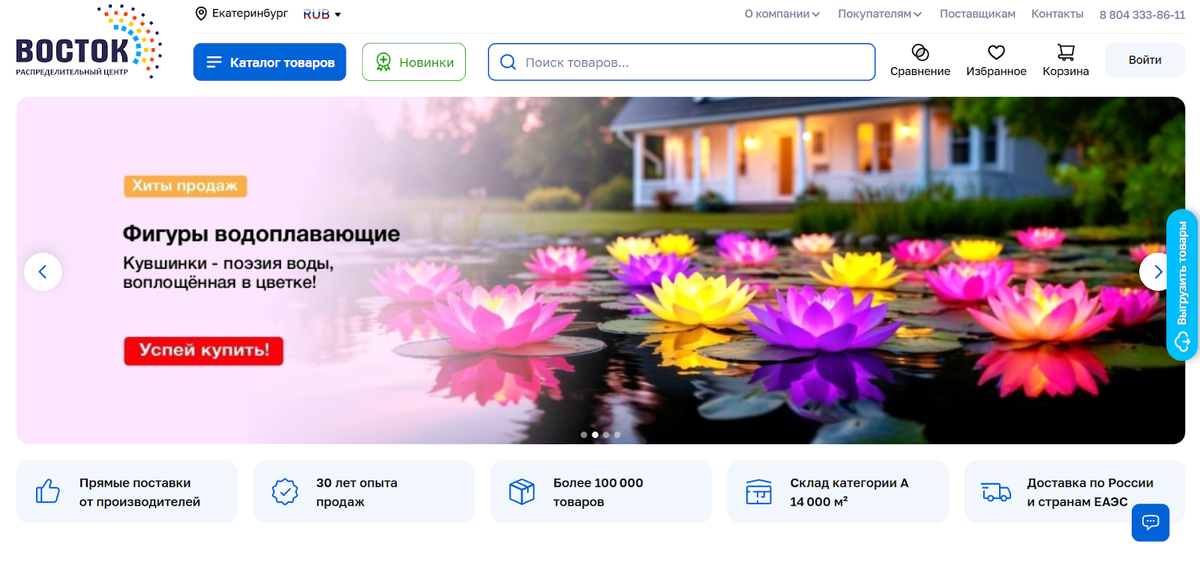Screen dimensions: 1200x565
Task: Open the Каталог товаров menu
Action: (x=270, y=62)
